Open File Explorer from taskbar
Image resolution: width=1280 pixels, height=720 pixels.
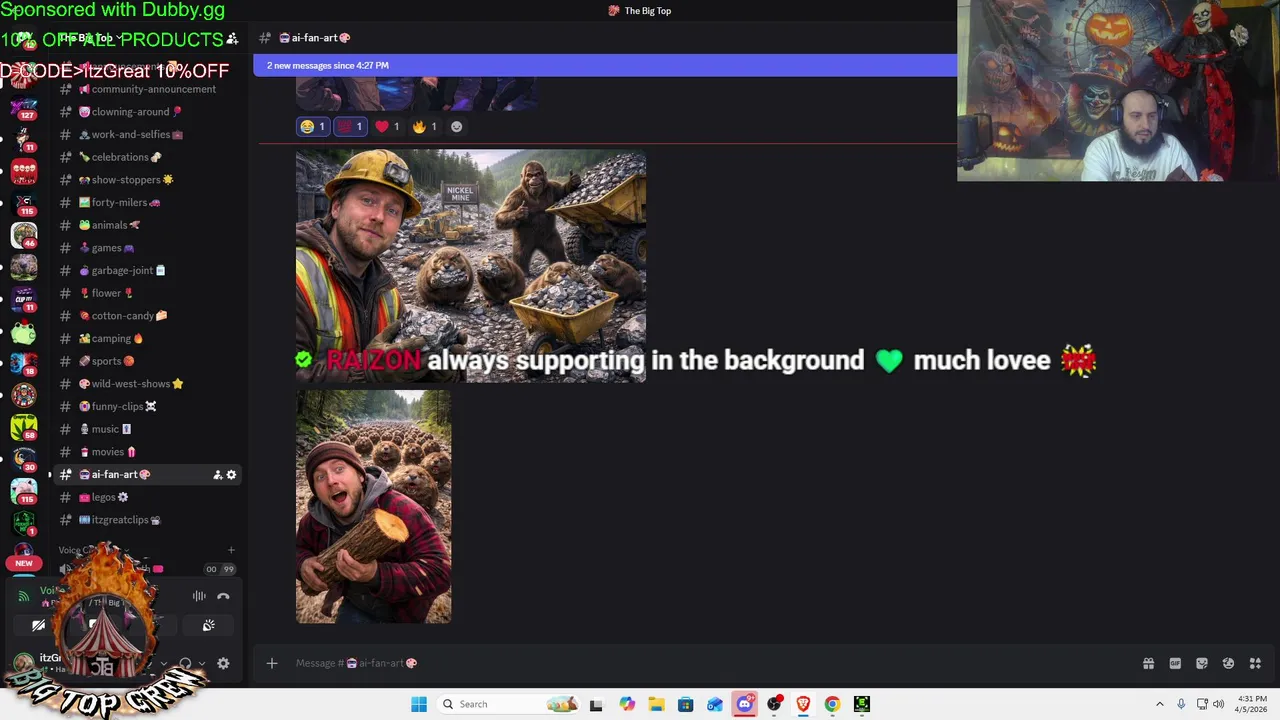656,704
